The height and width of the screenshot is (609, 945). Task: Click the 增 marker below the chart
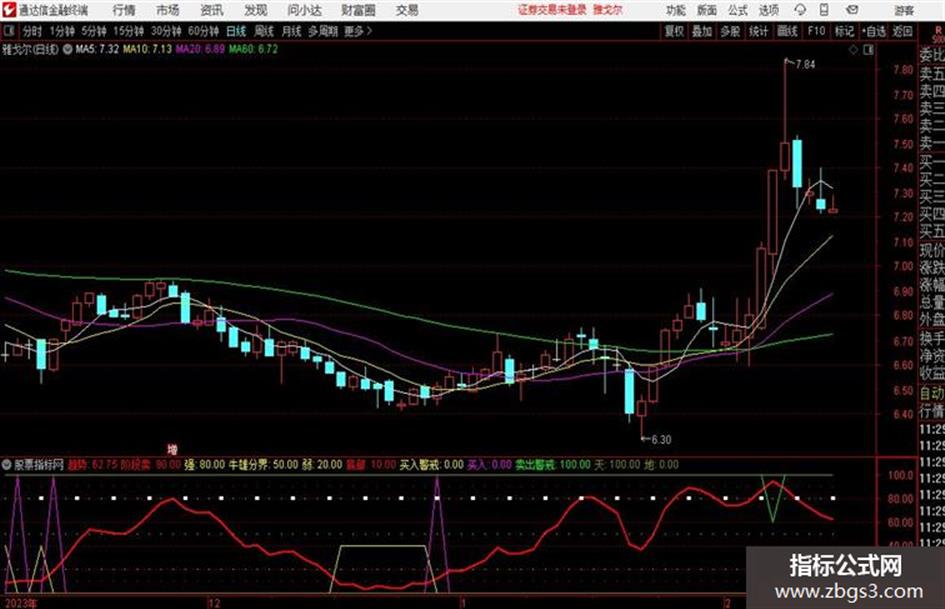click(172, 449)
